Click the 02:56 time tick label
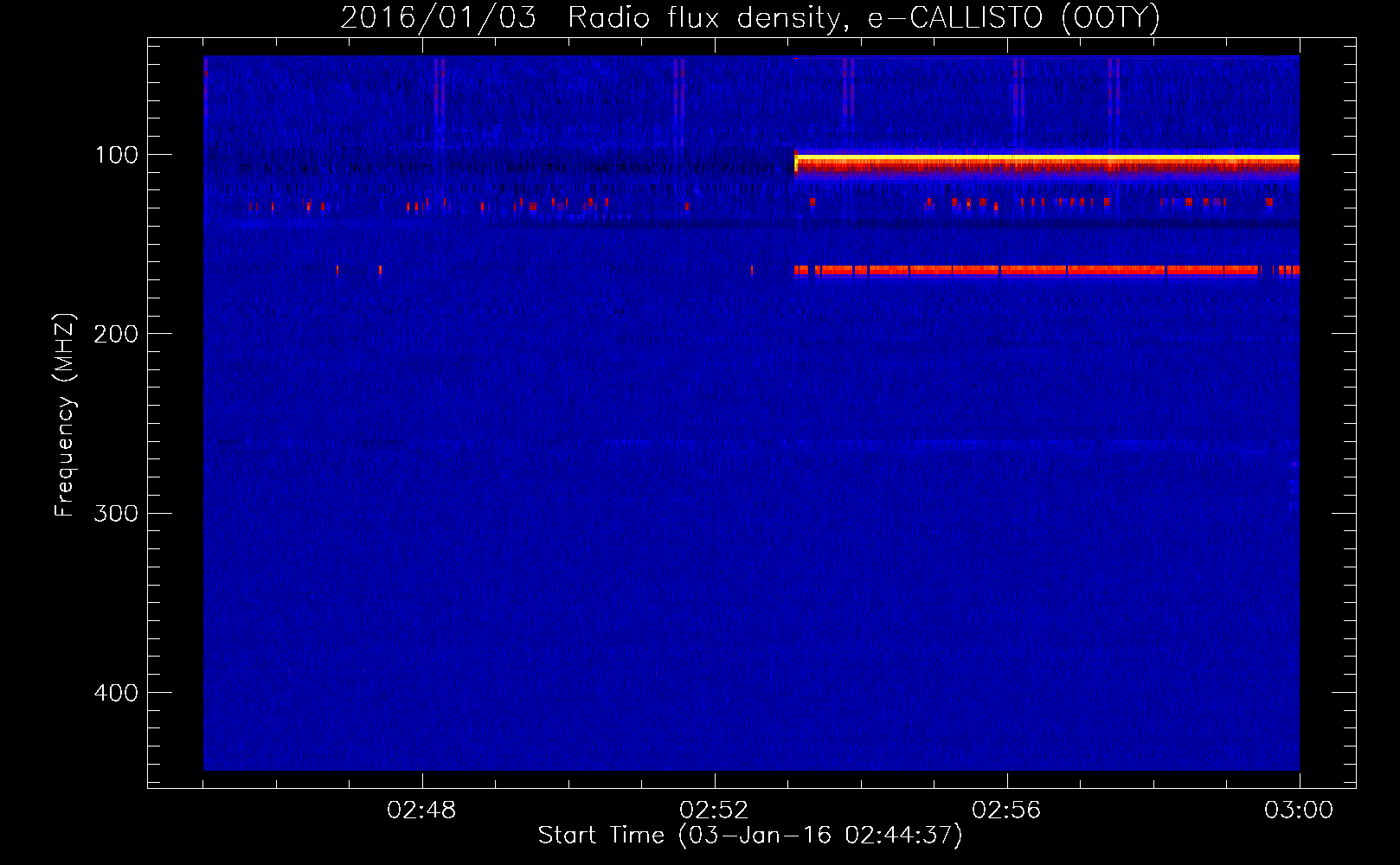 [x=1006, y=811]
